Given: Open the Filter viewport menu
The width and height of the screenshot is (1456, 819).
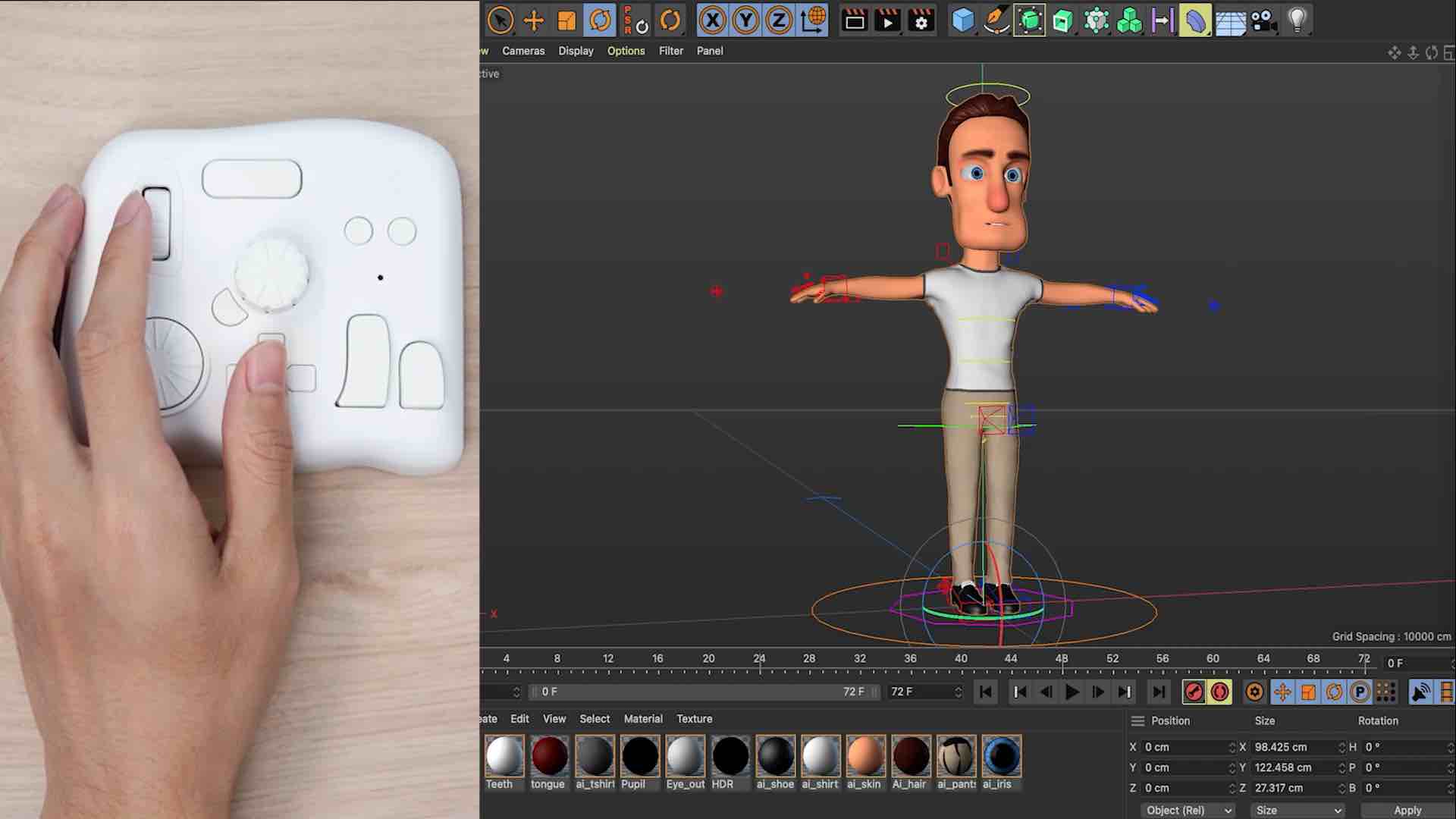Looking at the screenshot, I should 670,51.
